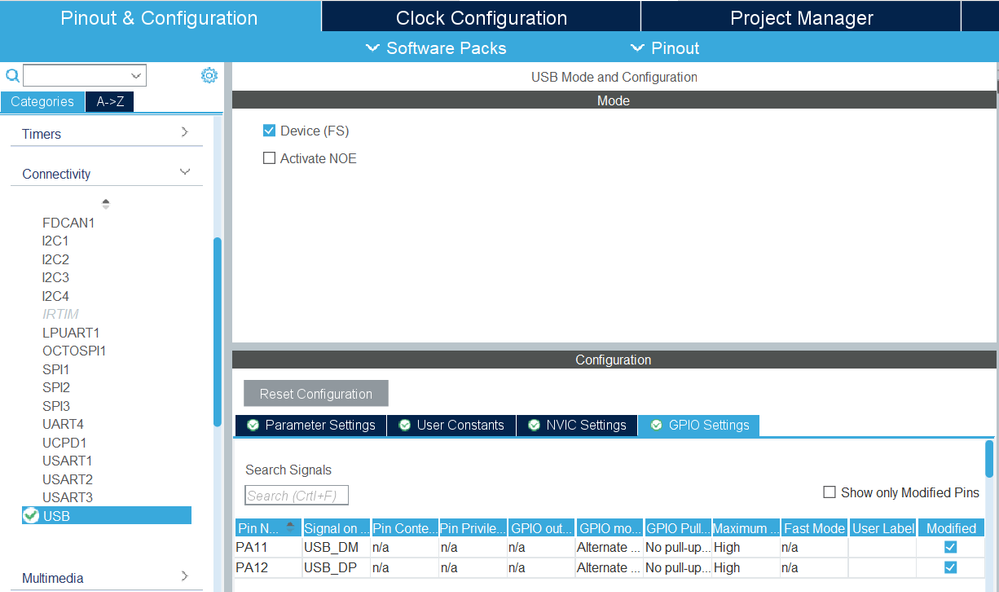Select OCTOSPI1 in the peripheral list

click(x=74, y=350)
